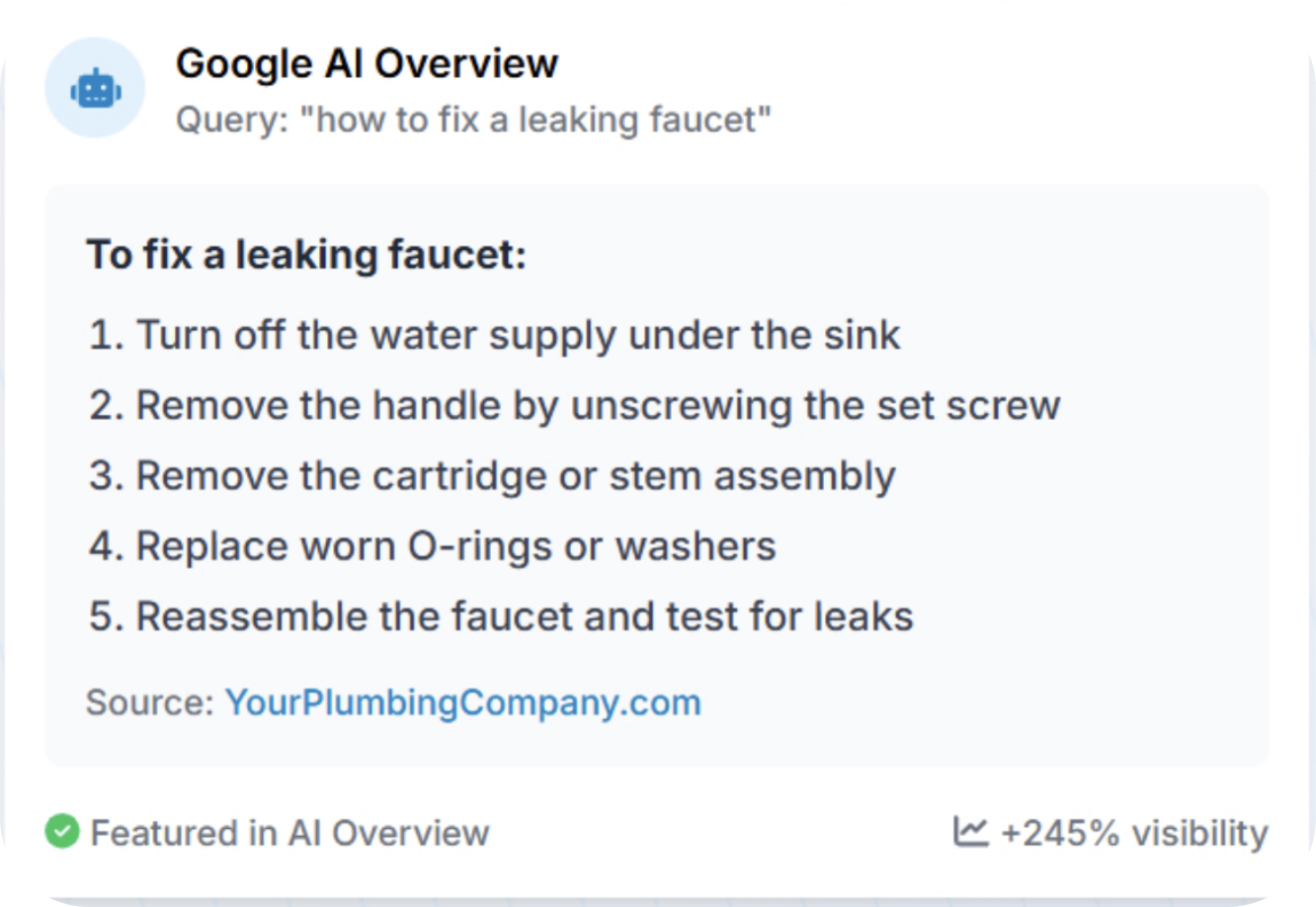Click the blue robot avatar icon

(x=95, y=90)
